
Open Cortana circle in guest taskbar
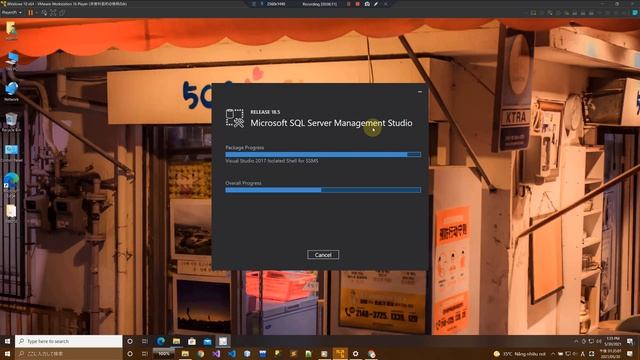(130, 341)
